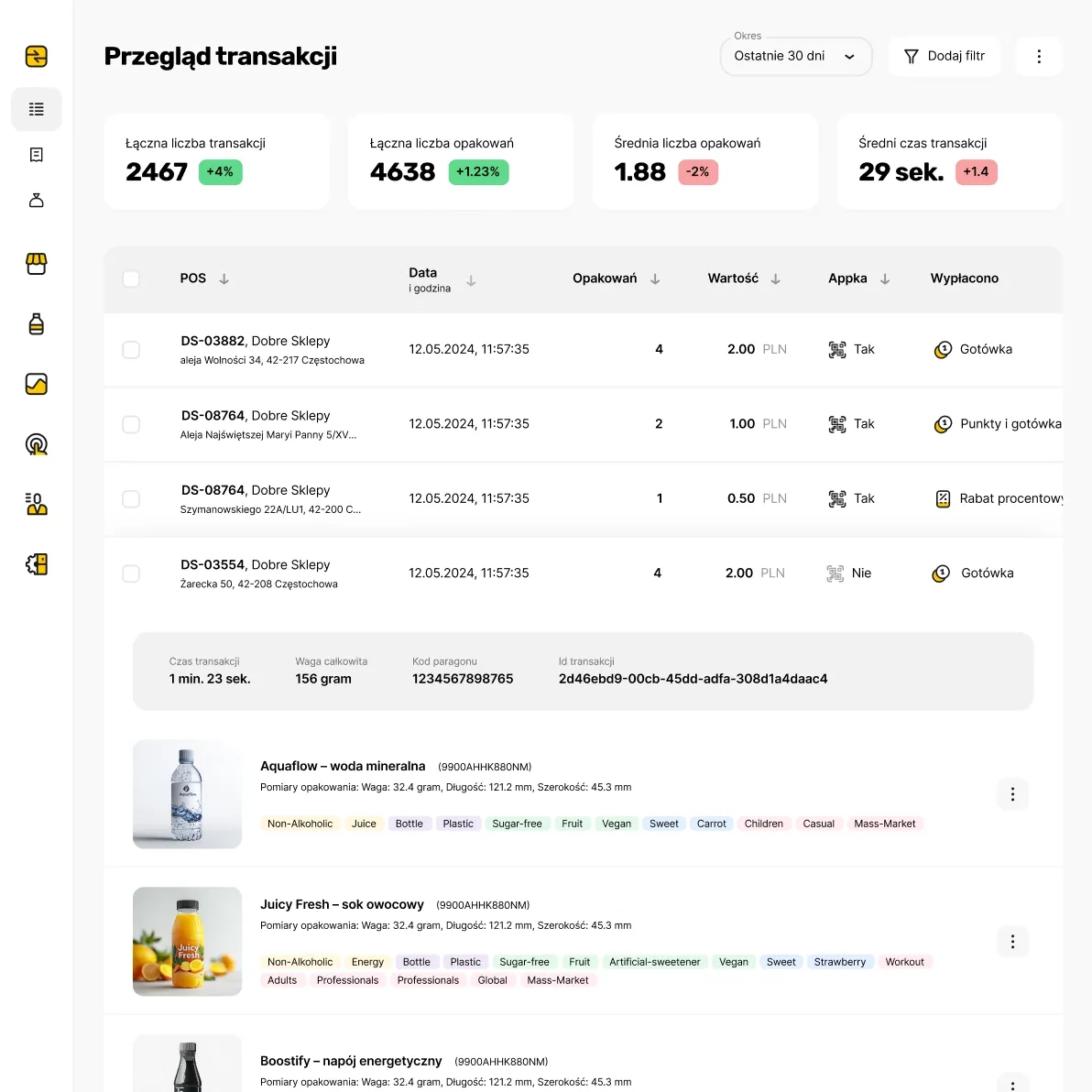Click the Artificial-sweetener tag
Screen dimensions: 1092x1092
point(655,962)
